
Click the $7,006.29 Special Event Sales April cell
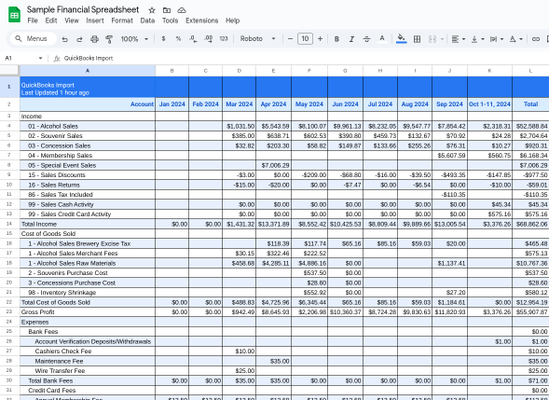273,165
